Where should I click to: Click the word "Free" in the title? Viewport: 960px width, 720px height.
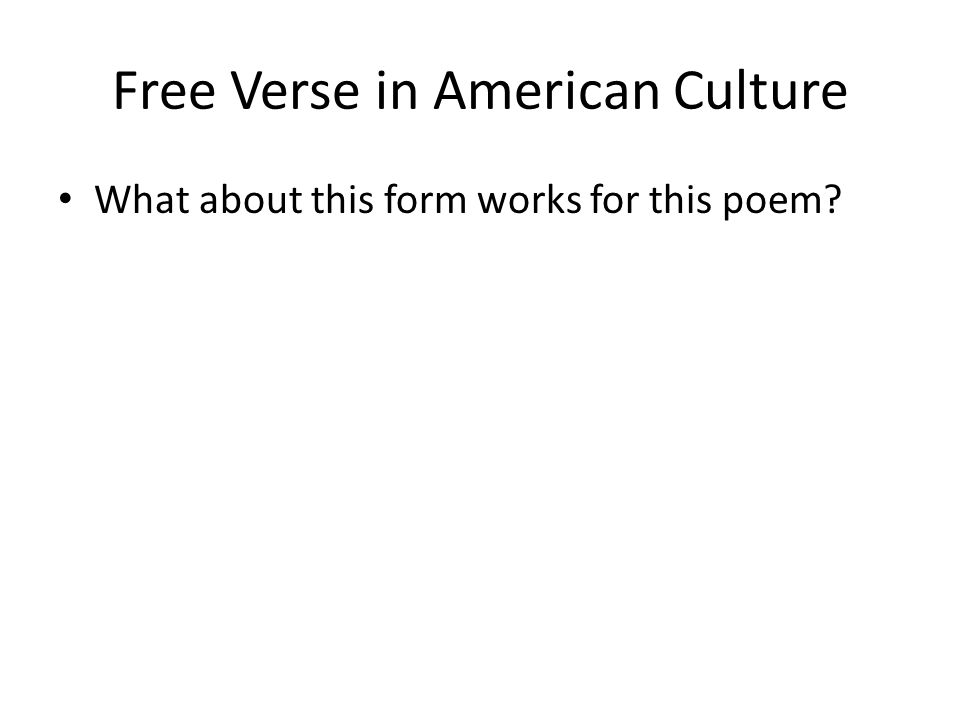tap(165, 91)
